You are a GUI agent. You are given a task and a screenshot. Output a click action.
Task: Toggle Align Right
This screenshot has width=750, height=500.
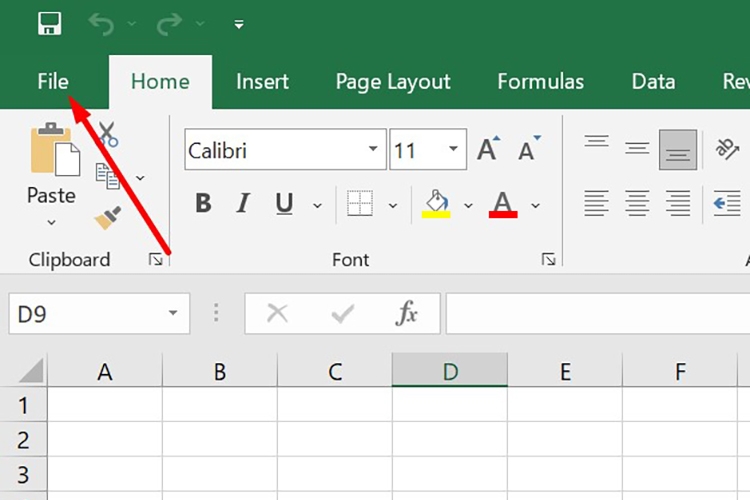click(678, 203)
